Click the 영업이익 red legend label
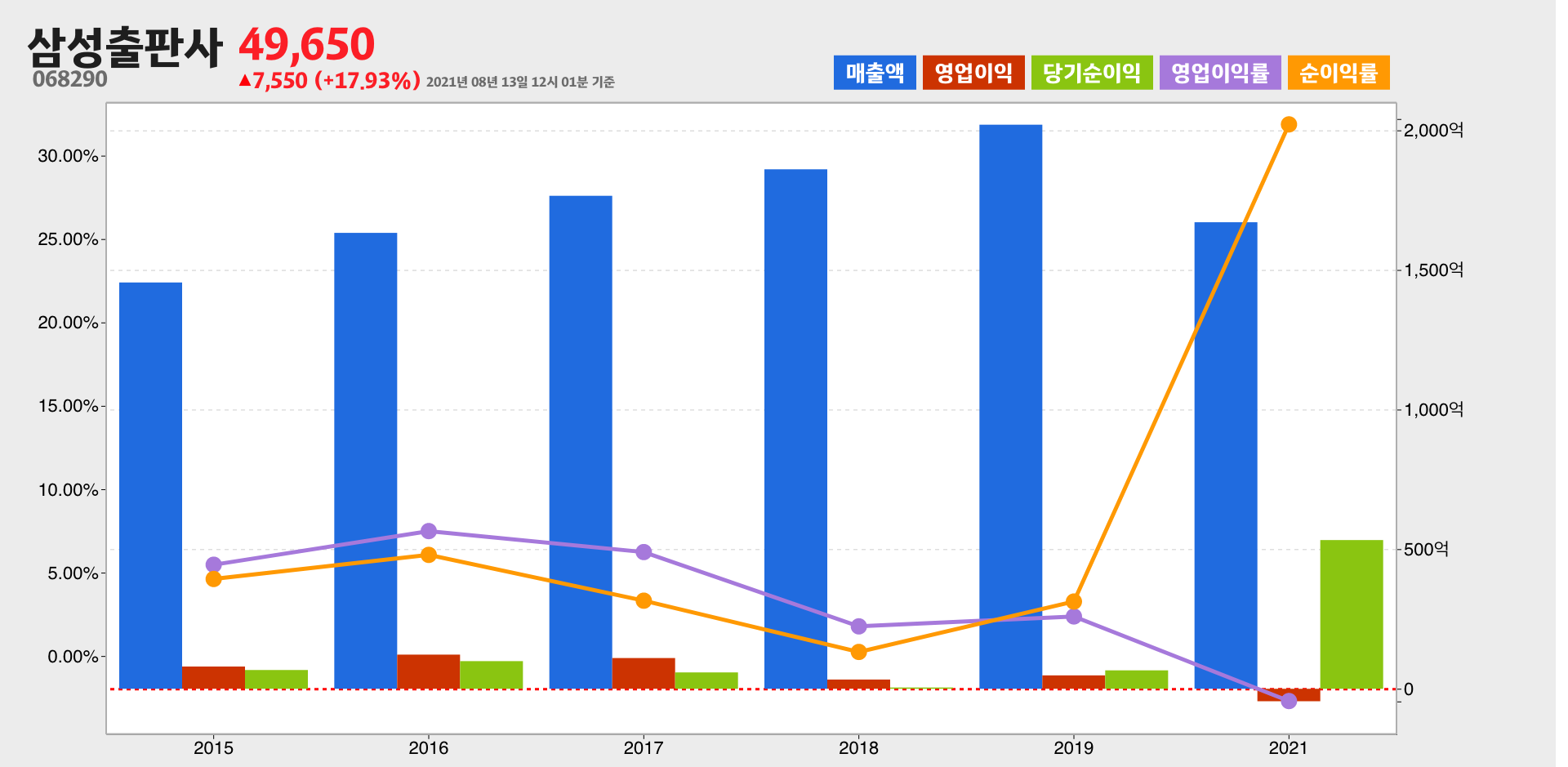The image size is (1568, 767). click(x=973, y=73)
